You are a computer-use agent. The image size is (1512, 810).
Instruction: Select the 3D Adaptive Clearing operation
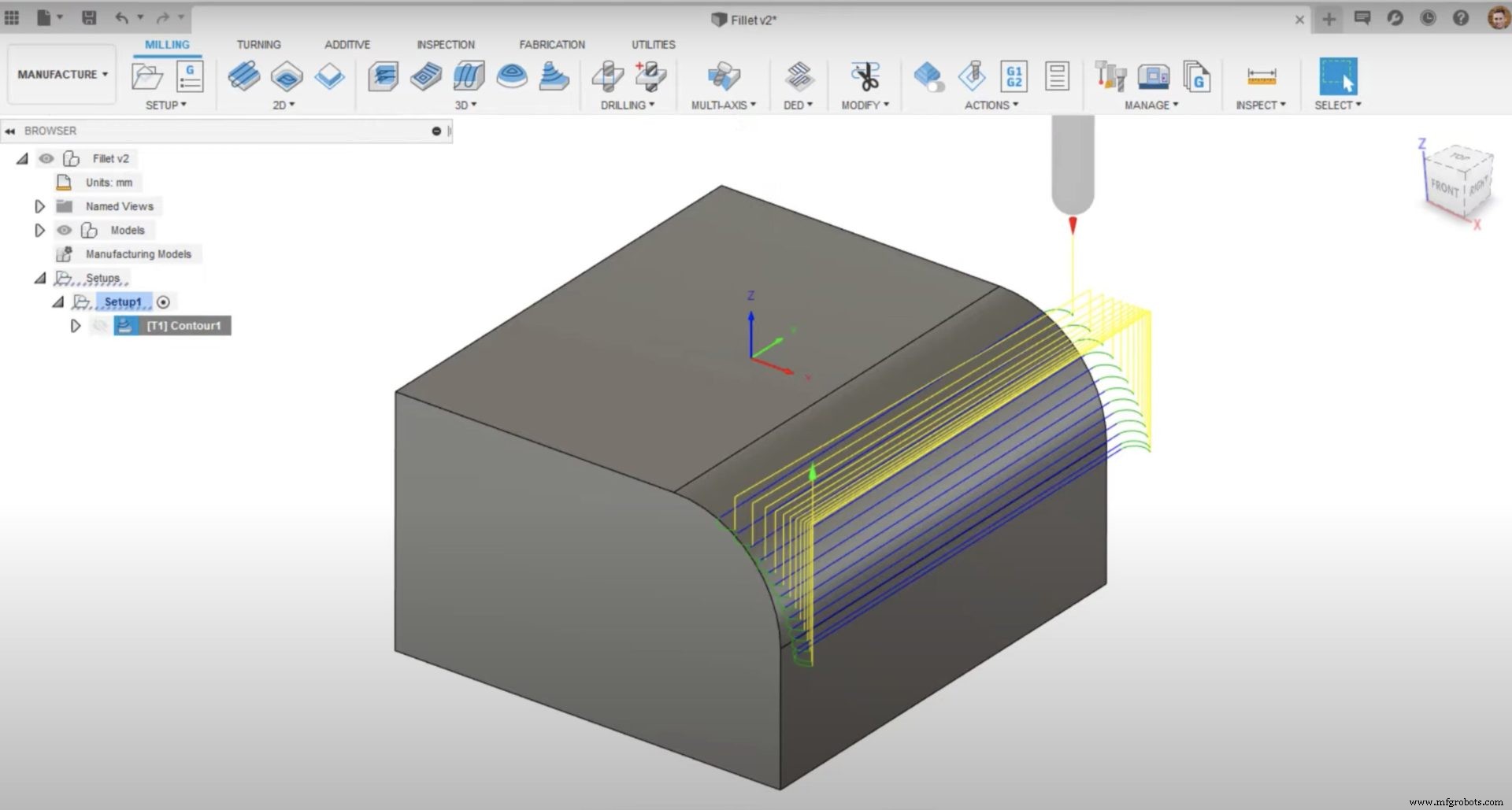(x=384, y=76)
